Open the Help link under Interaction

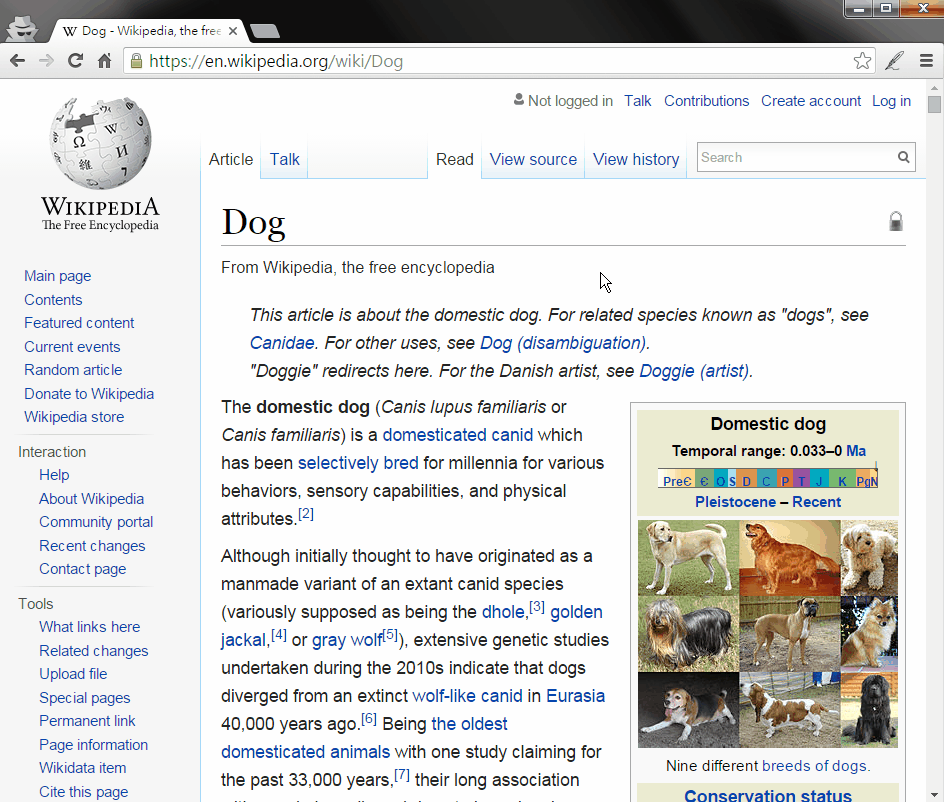54,474
